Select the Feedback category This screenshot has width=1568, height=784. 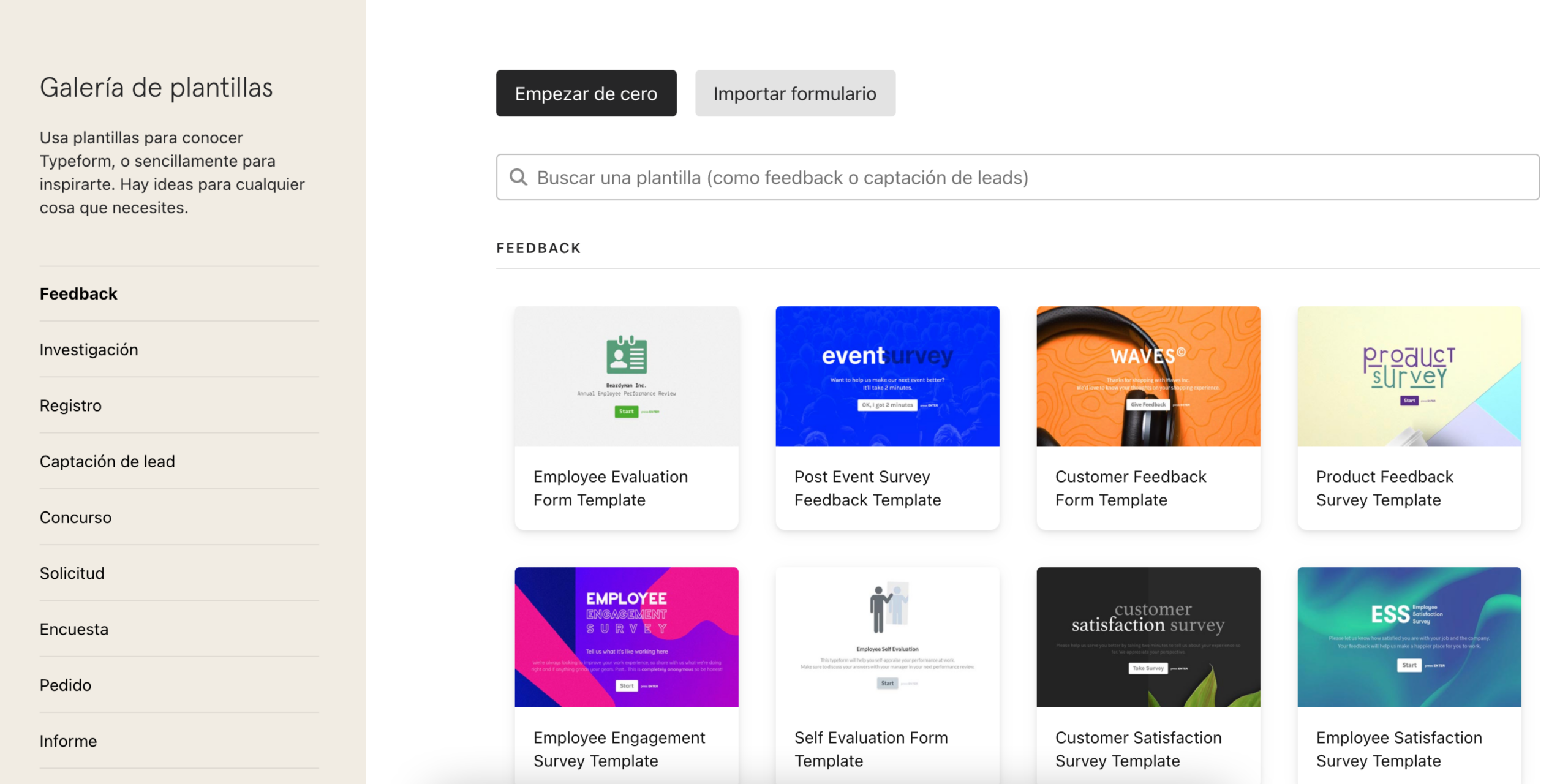[78, 293]
